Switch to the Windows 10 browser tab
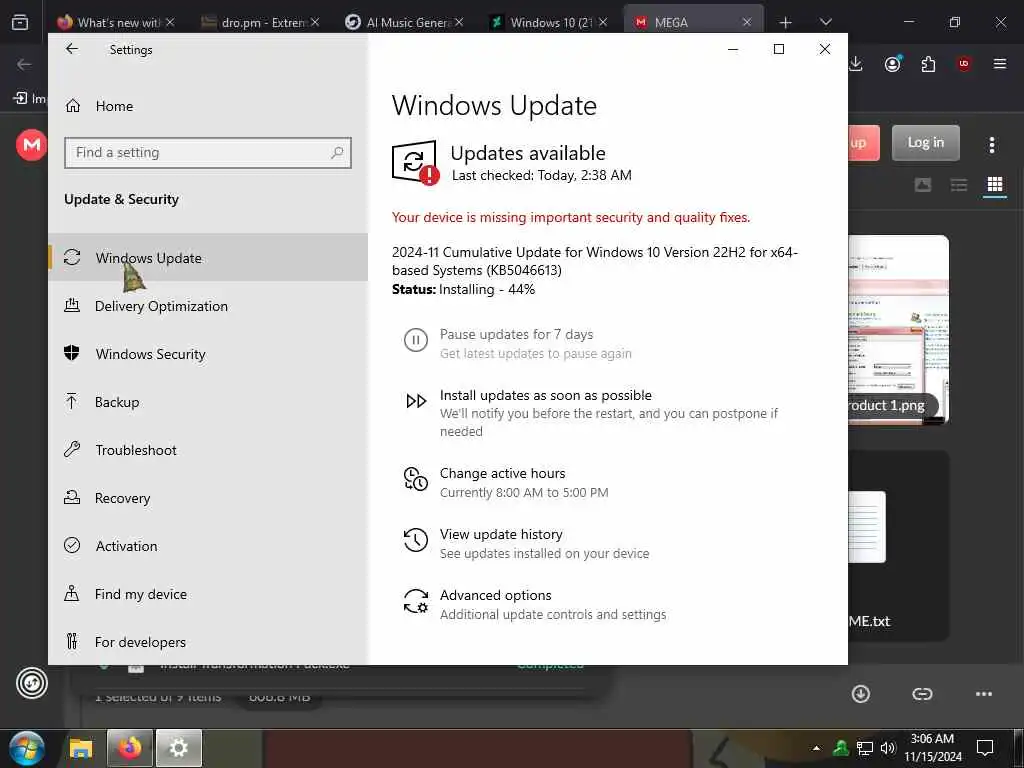Screen dimensions: 1024x768 coord(548,22)
